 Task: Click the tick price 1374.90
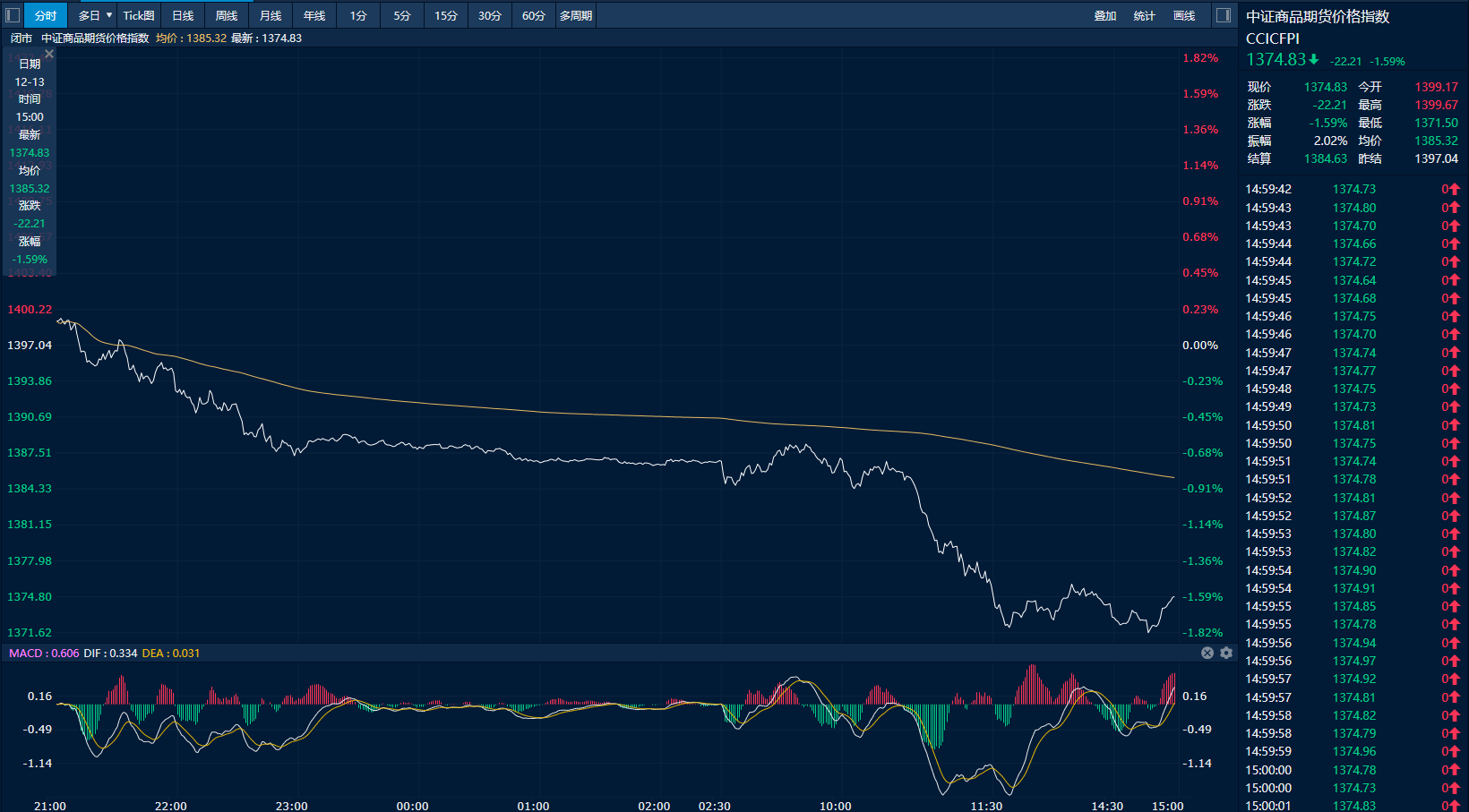(1354, 570)
